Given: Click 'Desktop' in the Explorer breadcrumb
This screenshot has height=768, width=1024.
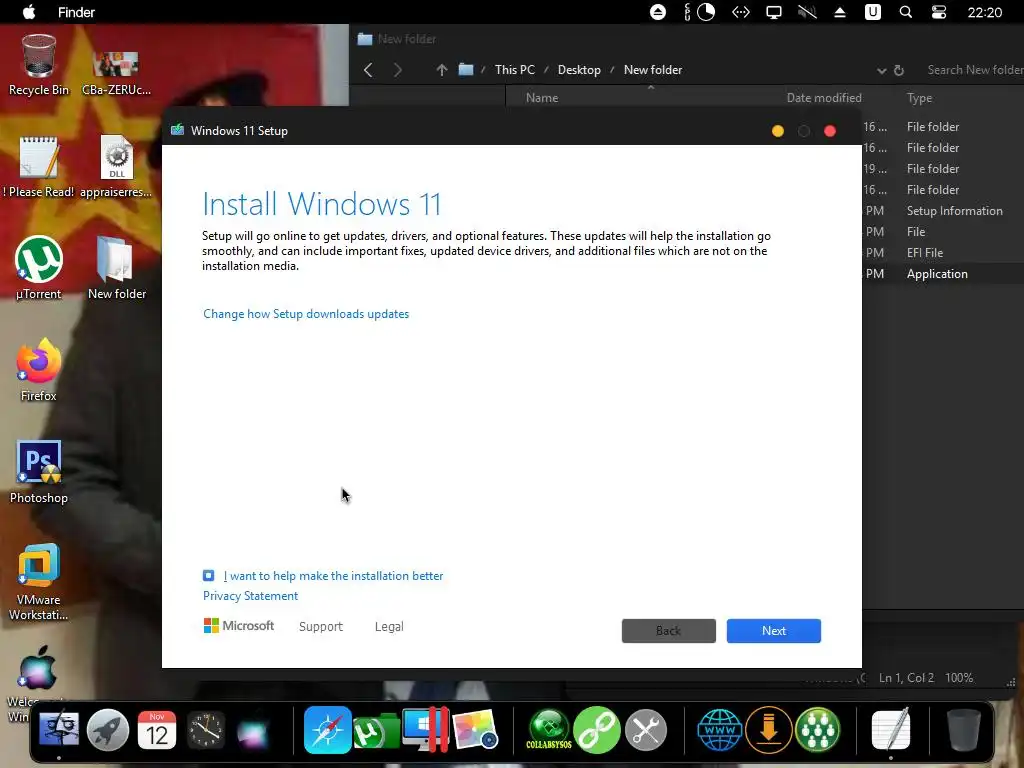Looking at the screenshot, I should pyautogui.click(x=579, y=70).
